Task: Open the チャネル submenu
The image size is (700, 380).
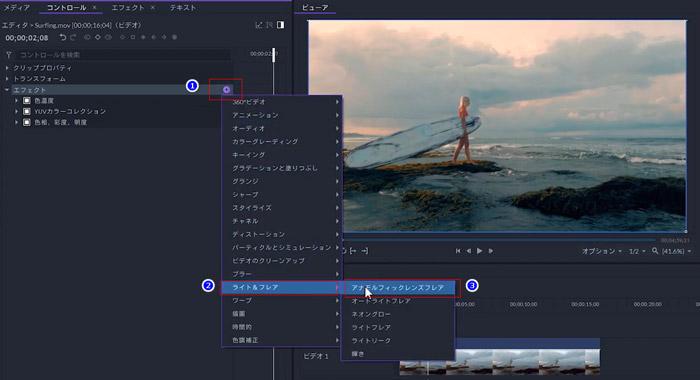Action: point(282,221)
